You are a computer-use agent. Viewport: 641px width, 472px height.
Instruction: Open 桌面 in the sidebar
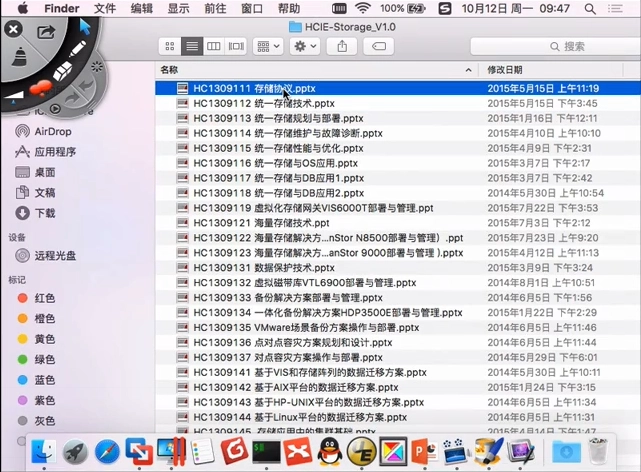tap(35, 172)
